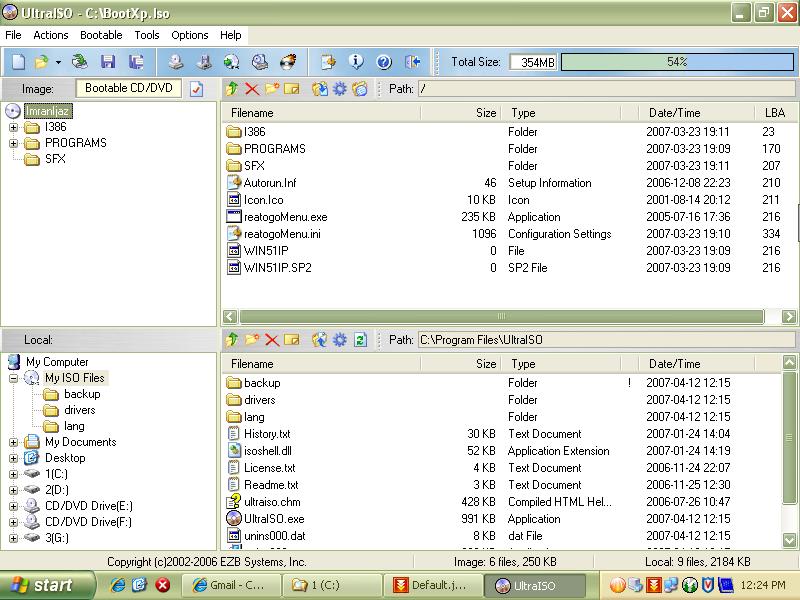Click the Up folder icon in Local pane toolbar
The image size is (800, 600).
tap(232, 340)
